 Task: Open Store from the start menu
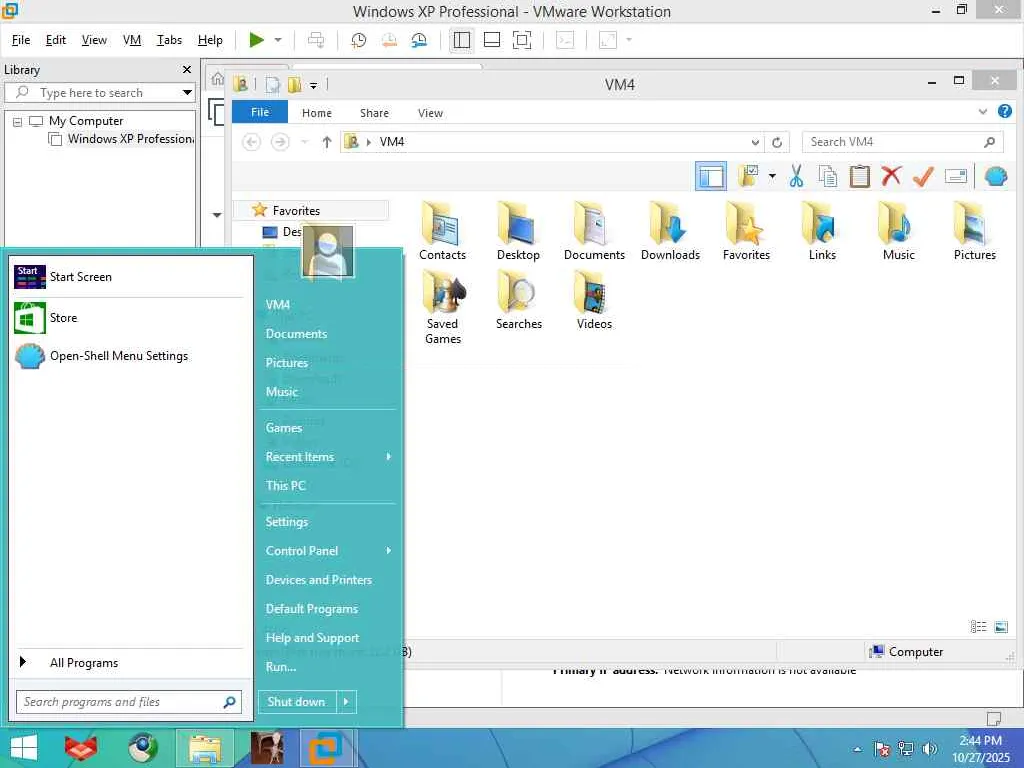pos(129,318)
